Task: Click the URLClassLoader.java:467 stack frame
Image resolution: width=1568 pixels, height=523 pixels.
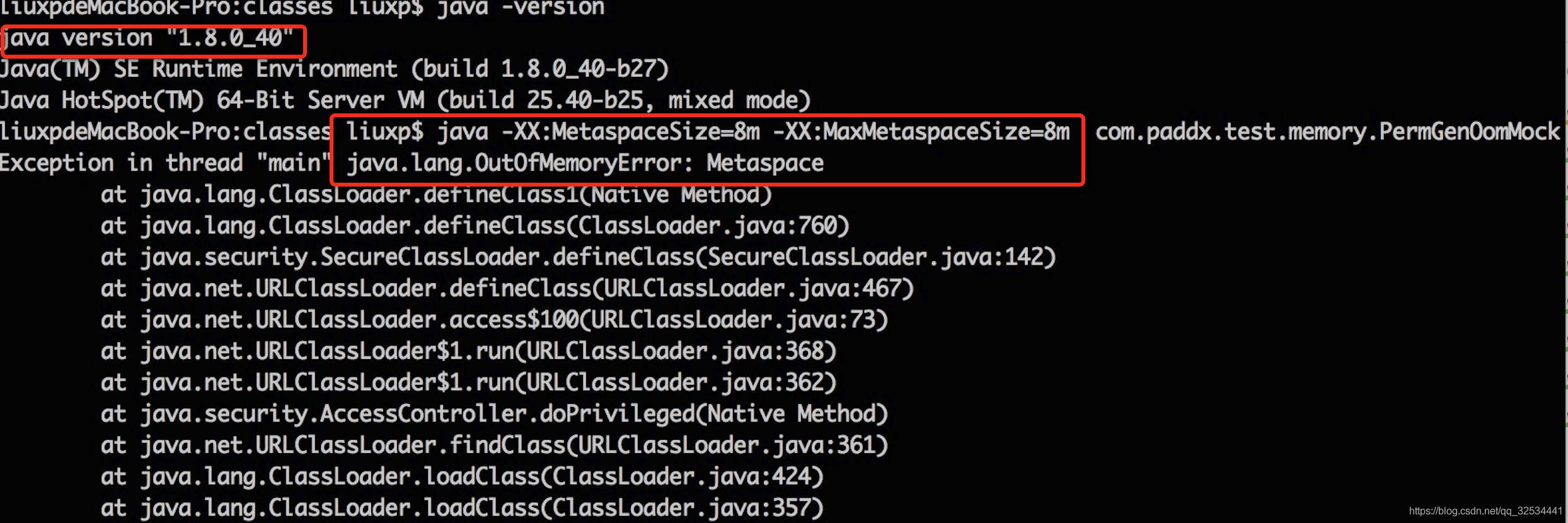Action: 507,289
